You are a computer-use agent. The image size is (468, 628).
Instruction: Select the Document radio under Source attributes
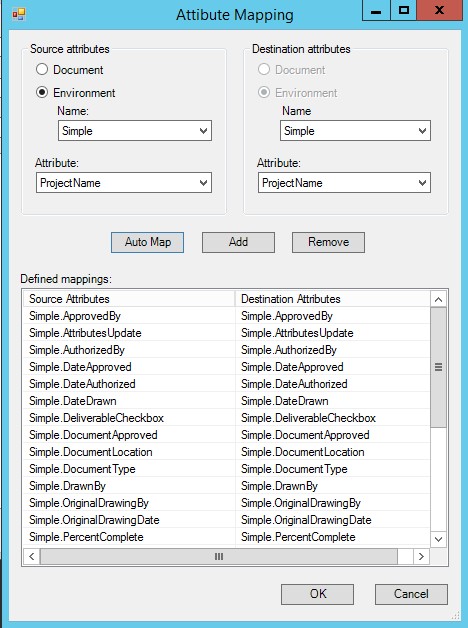(x=42, y=70)
